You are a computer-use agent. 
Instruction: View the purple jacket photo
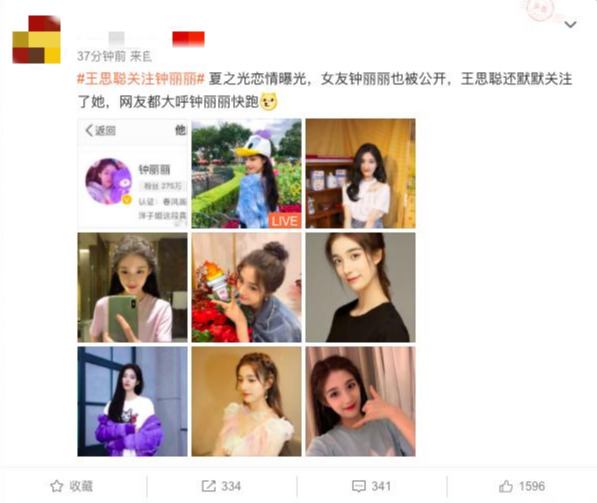(x=132, y=401)
